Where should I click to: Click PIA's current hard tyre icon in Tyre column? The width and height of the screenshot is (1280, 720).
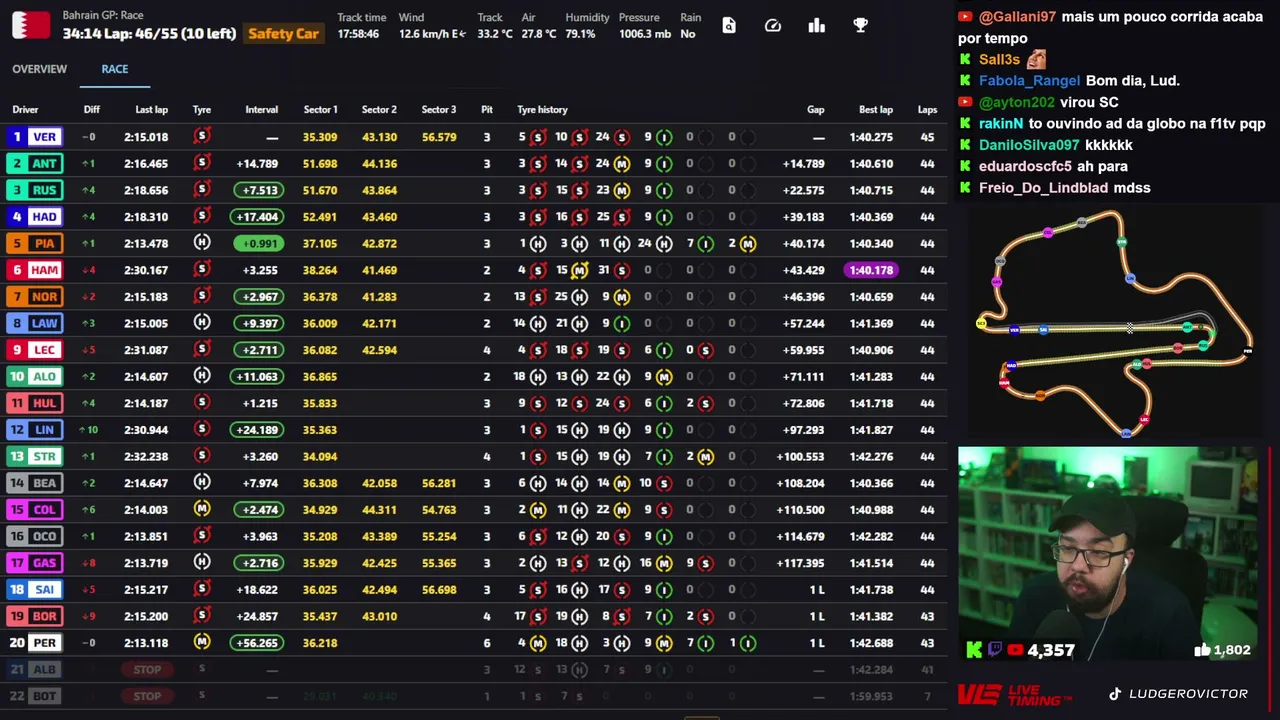pyautogui.click(x=202, y=243)
